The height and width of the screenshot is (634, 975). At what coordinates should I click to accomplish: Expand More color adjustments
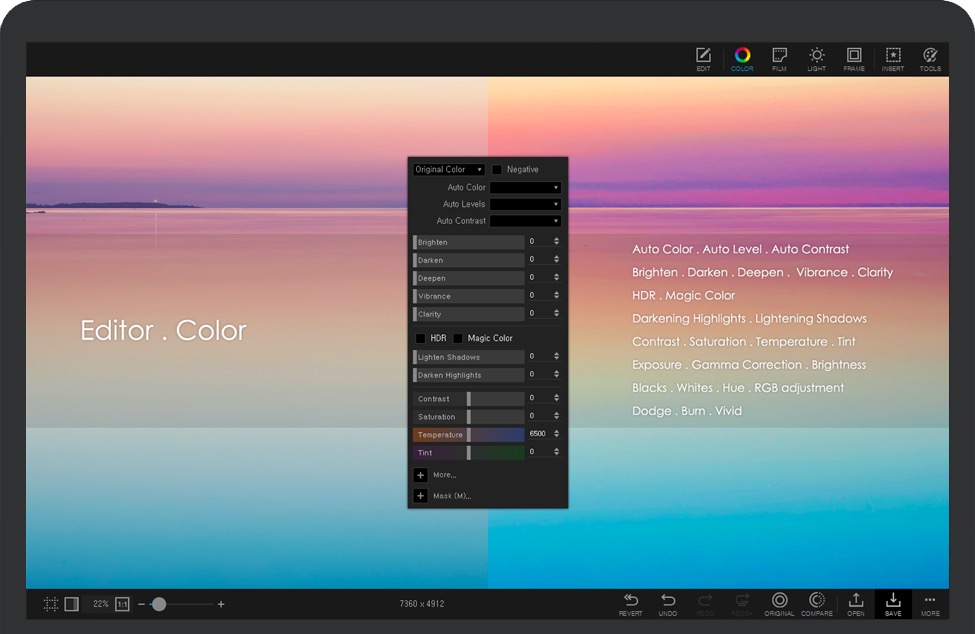click(421, 475)
